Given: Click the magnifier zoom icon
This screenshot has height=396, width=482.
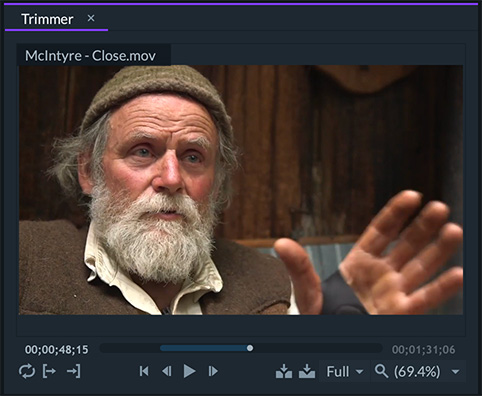Looking at the screenshot, I should 381,371.
